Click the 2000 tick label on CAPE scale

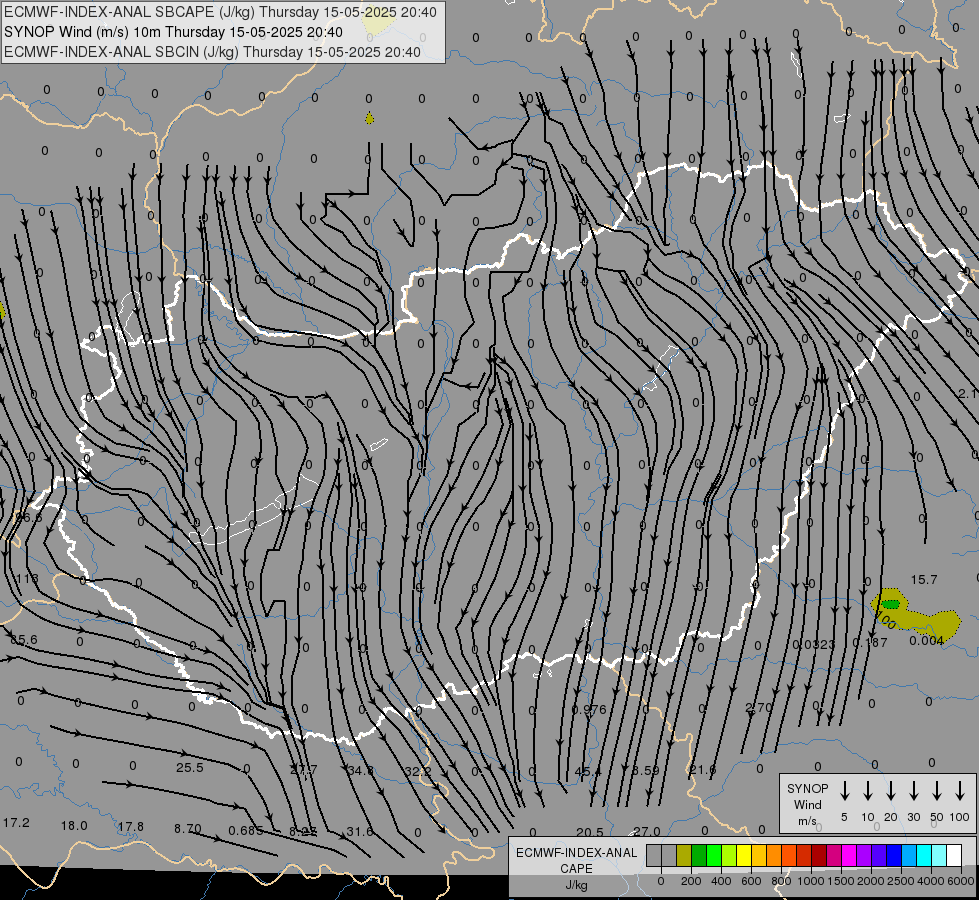coord(870,881)
